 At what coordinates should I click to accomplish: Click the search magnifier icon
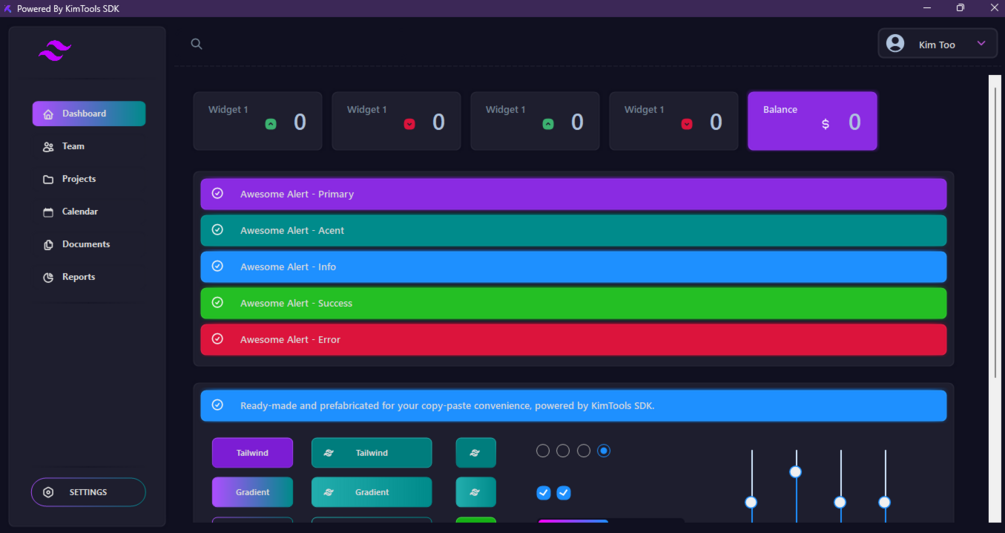(x=196, y=44)
